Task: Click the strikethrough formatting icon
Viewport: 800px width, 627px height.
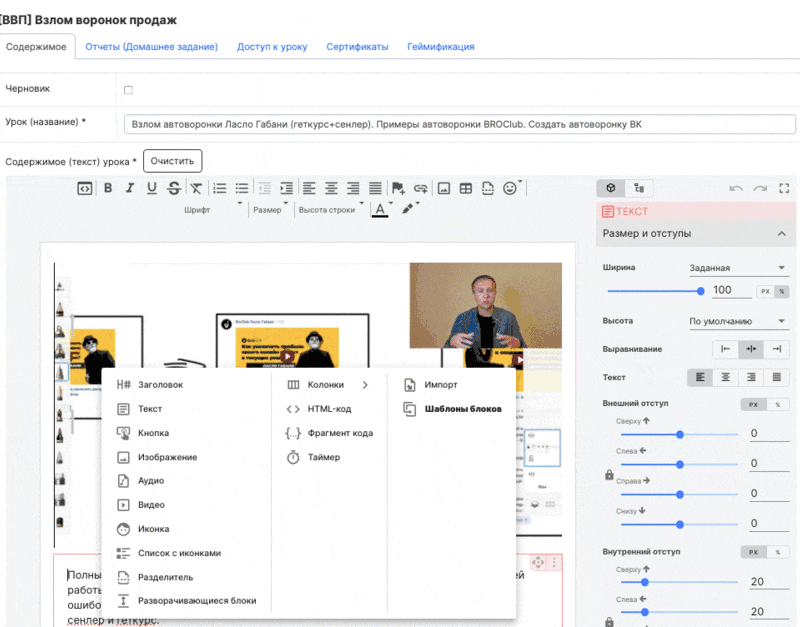Action: pyautogui.click(x=174, y=188)
